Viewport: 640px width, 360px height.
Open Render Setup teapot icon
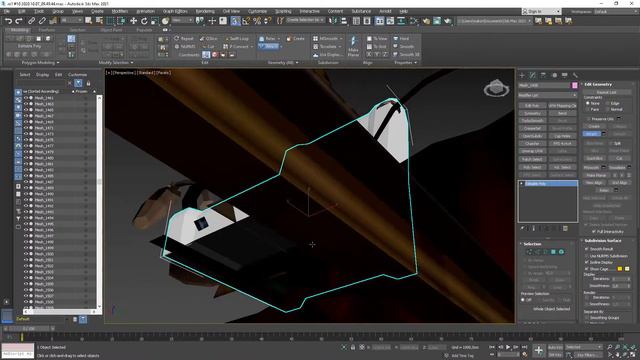426,20
